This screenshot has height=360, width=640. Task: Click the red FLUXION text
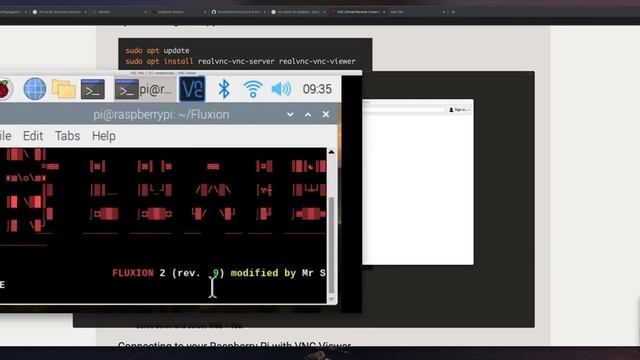click(x=133, y=273)
